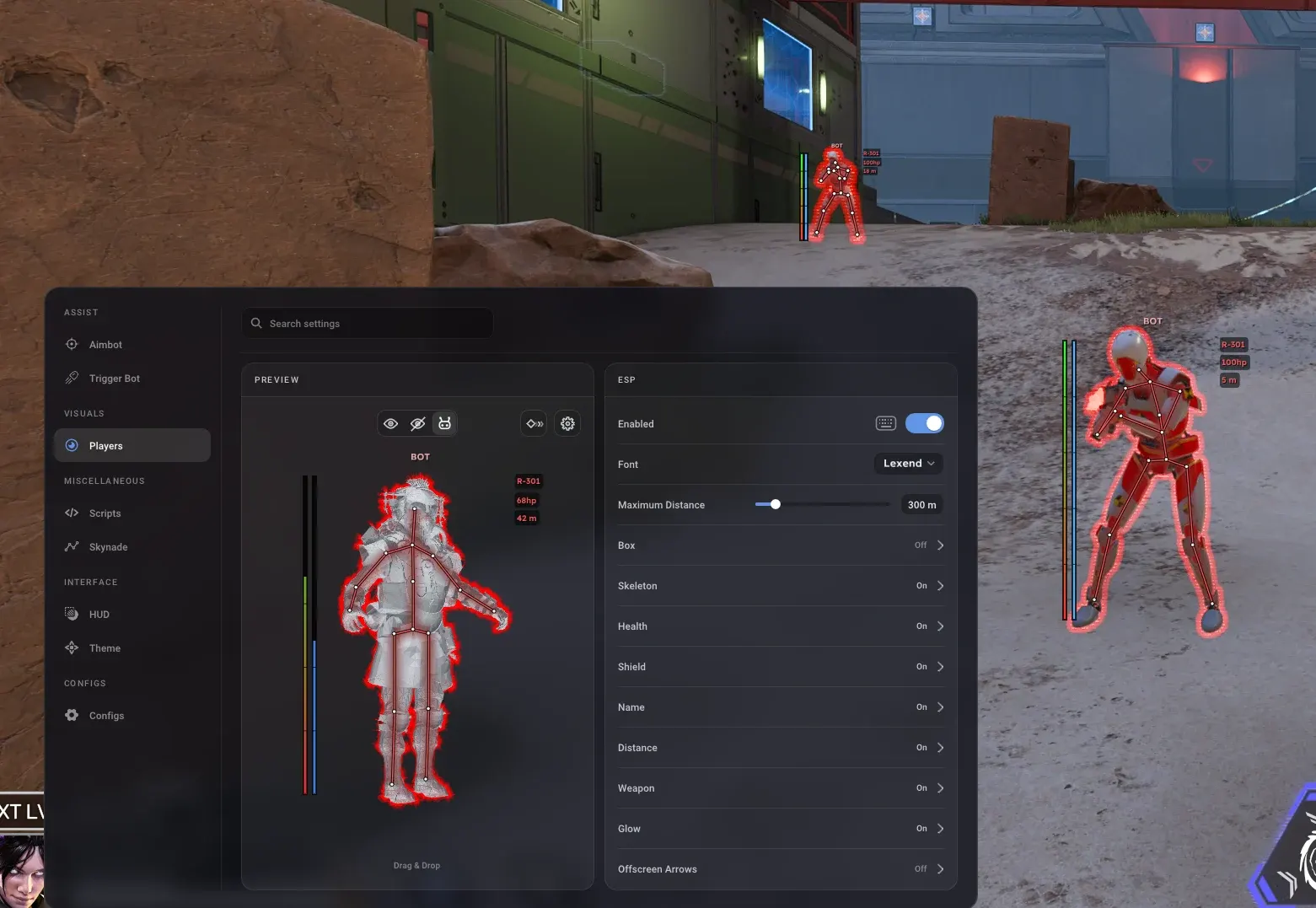
Task: Expand the Glow settings chevron
Action: [940, 829]
